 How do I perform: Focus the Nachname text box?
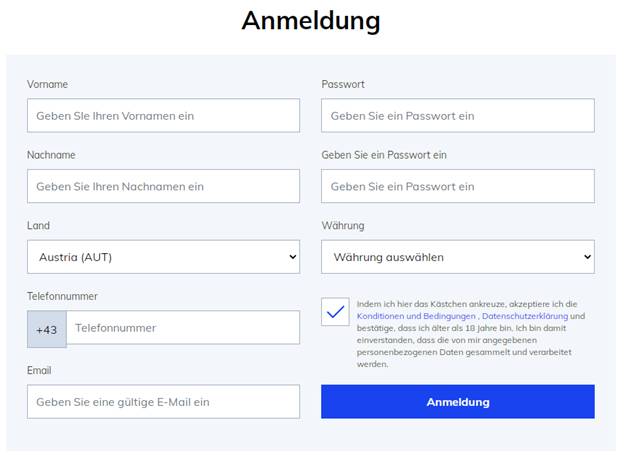click(164, 186)
